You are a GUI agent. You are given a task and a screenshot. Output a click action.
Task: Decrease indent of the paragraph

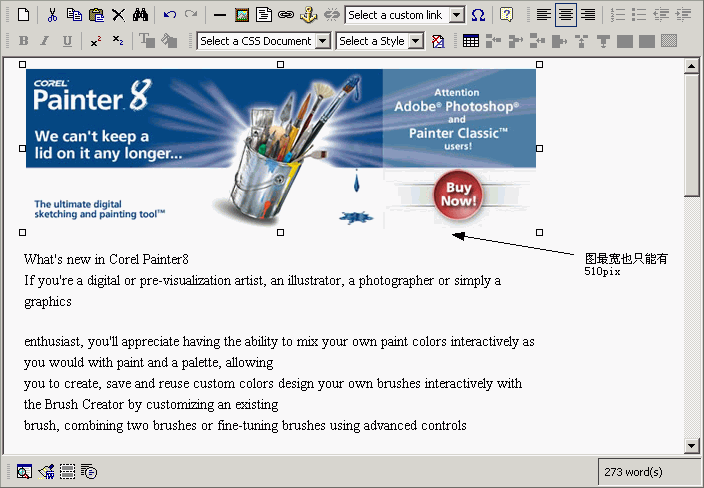tap(661, 15)
